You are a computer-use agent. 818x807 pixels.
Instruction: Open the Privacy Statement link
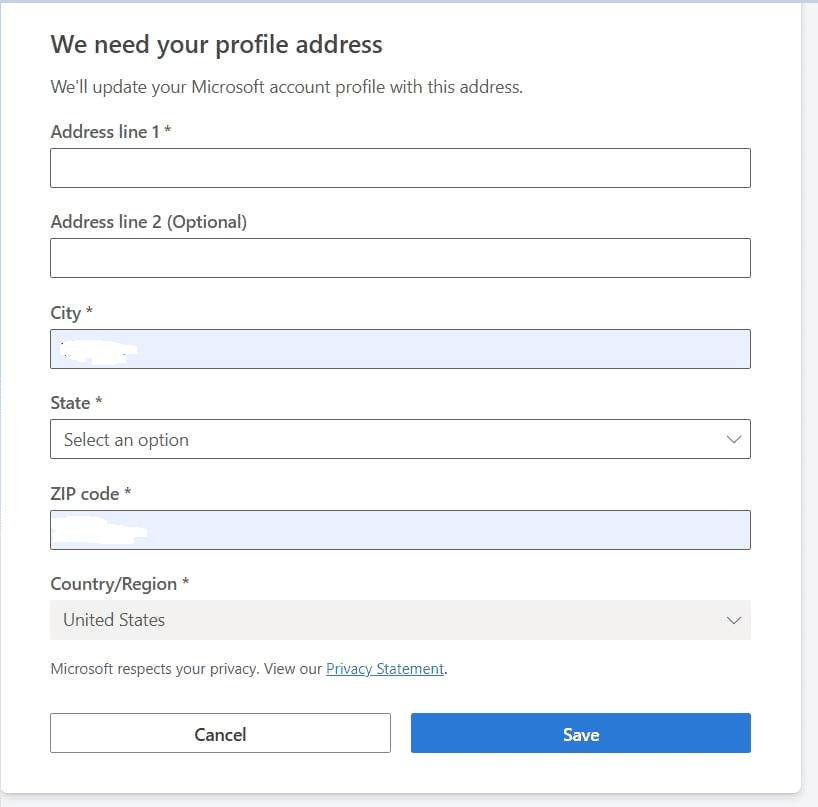pos(385,669)
